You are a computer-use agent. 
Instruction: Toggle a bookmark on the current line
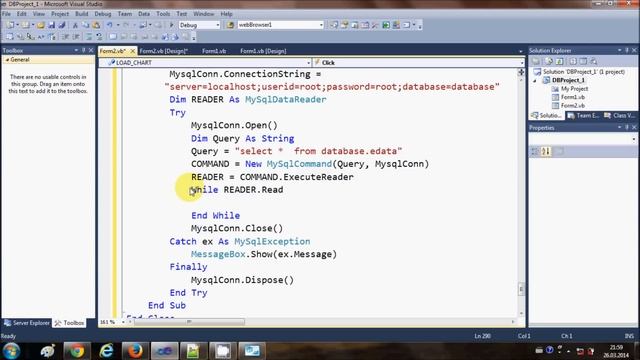pyautogui.click(x=113, y=37)
